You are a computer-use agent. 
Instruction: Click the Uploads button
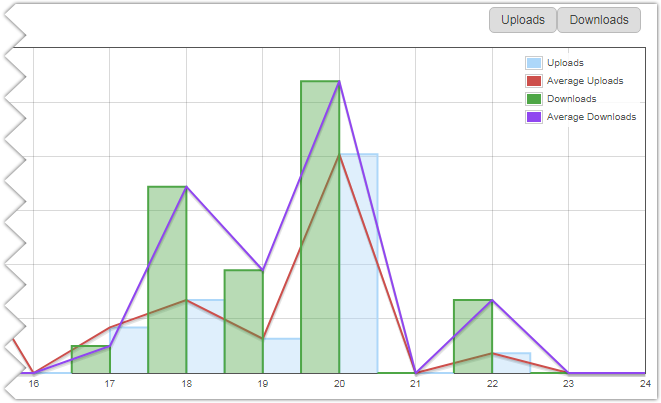523,20
